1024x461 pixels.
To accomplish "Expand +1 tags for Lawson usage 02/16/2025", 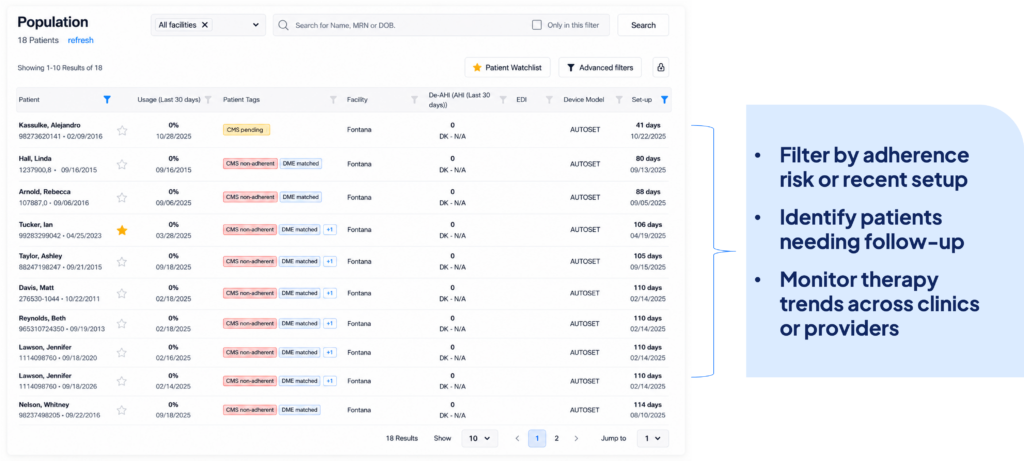I will 330,352.
